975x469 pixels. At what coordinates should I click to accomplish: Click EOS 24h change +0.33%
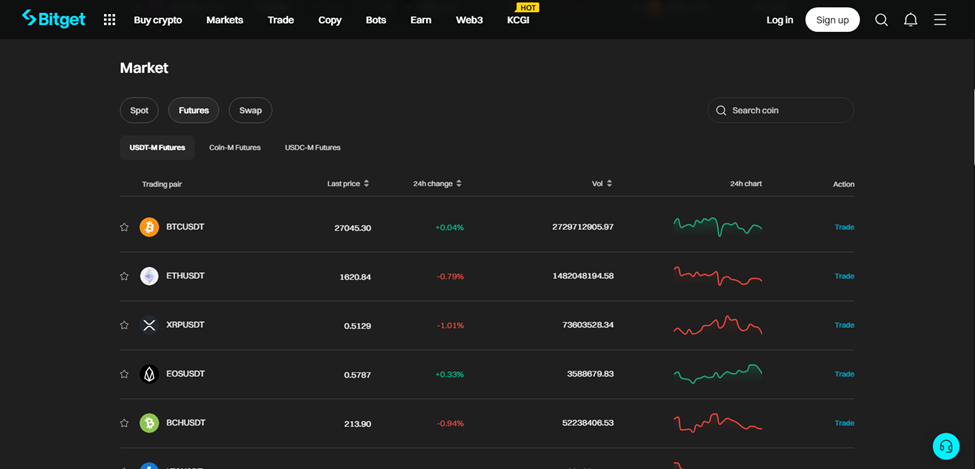(450, 374)
